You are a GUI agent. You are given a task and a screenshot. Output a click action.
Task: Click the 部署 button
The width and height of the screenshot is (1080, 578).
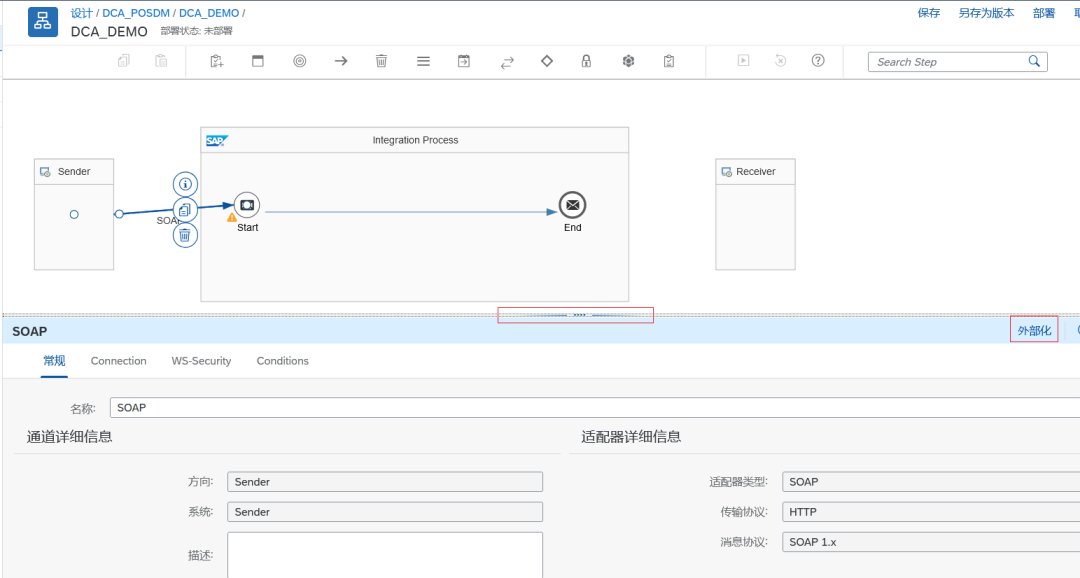click(1043, 13)
